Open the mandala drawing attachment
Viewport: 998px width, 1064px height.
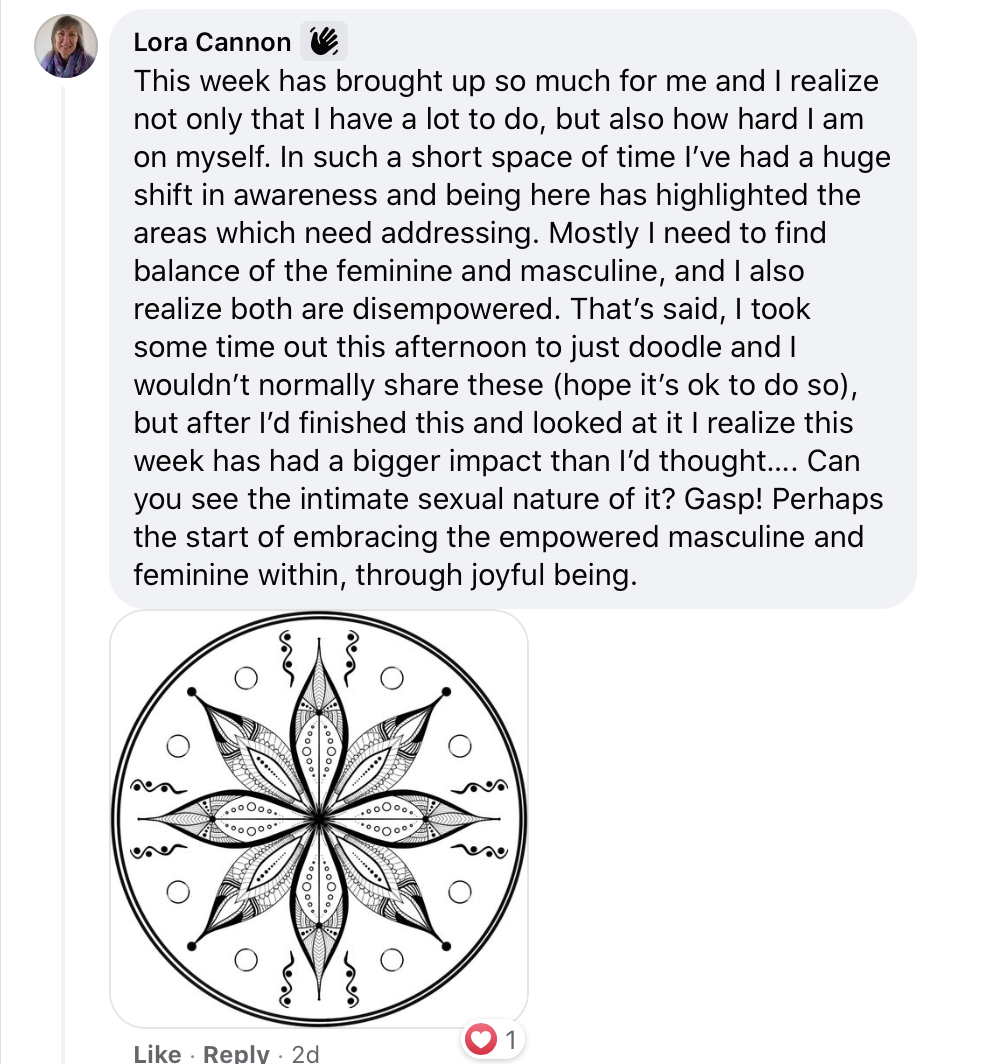click(x=318, y=818)
